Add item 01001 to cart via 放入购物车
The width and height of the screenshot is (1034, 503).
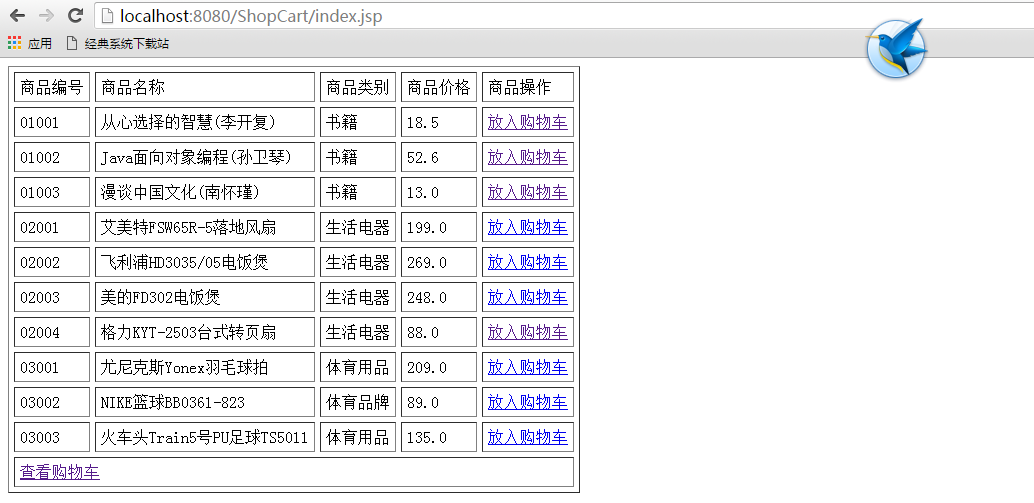click(x=528, y=122)
